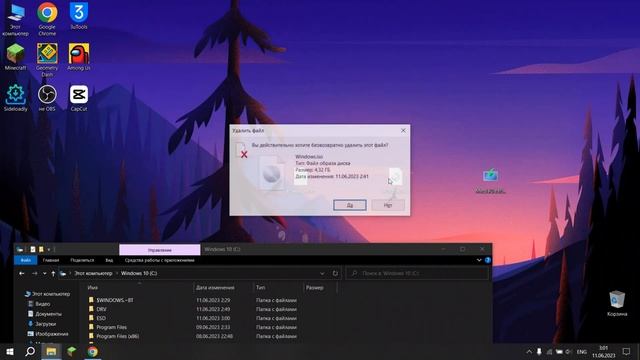The height and width of the screenshot is (360, 640).
Task: Open Explorer help question icon
Action: (487, 260)
